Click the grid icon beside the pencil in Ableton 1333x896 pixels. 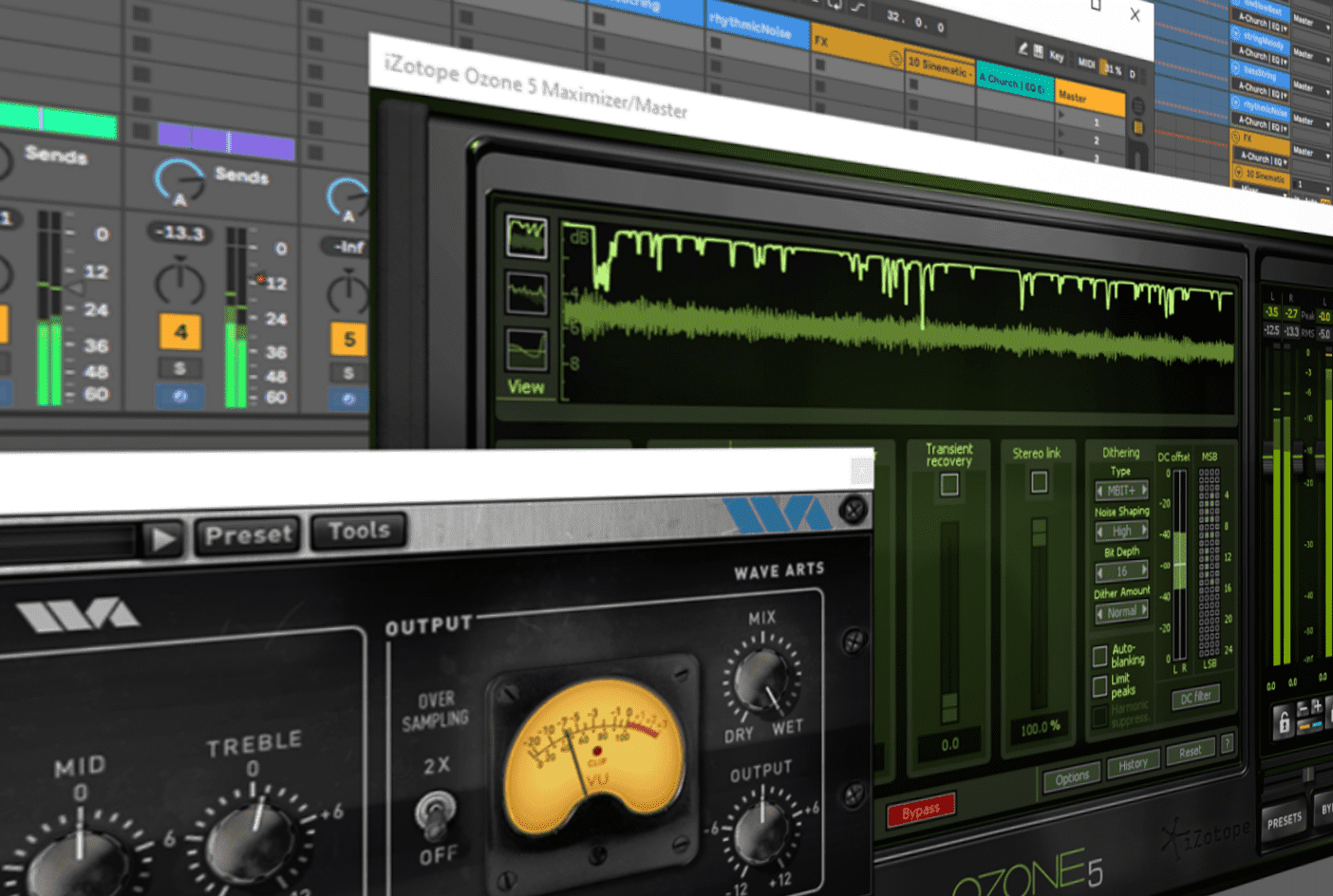pos(1038,52)
